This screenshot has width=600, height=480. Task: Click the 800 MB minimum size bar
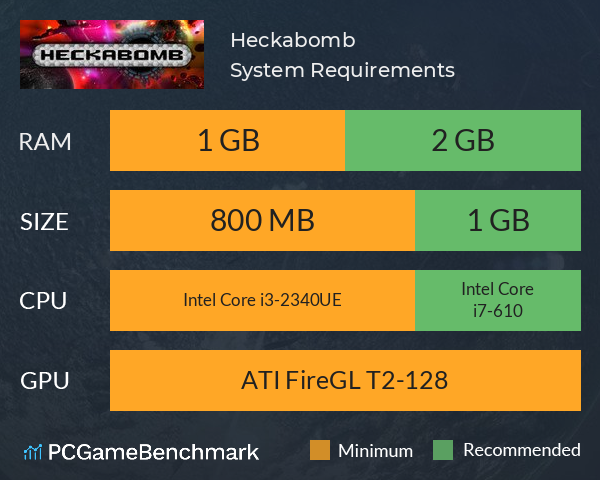[262, 220]
